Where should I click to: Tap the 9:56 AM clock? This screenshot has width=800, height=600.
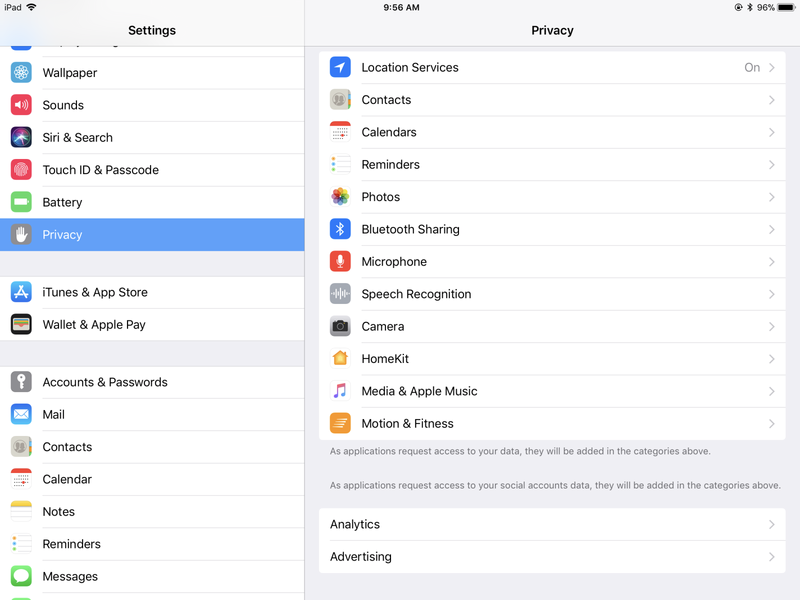tap(402, 7)
